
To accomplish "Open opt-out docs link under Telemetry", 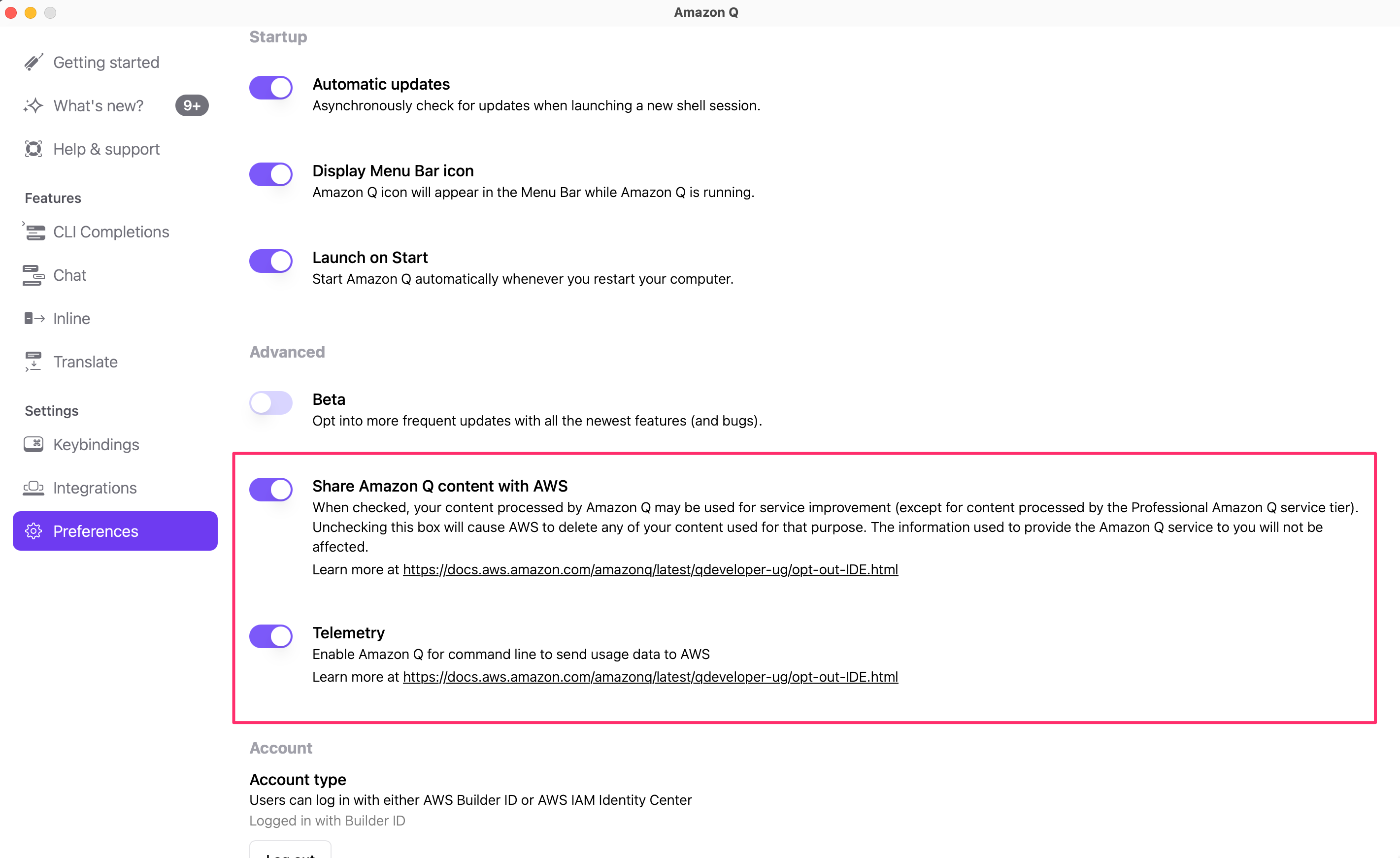I will (650, 677).
